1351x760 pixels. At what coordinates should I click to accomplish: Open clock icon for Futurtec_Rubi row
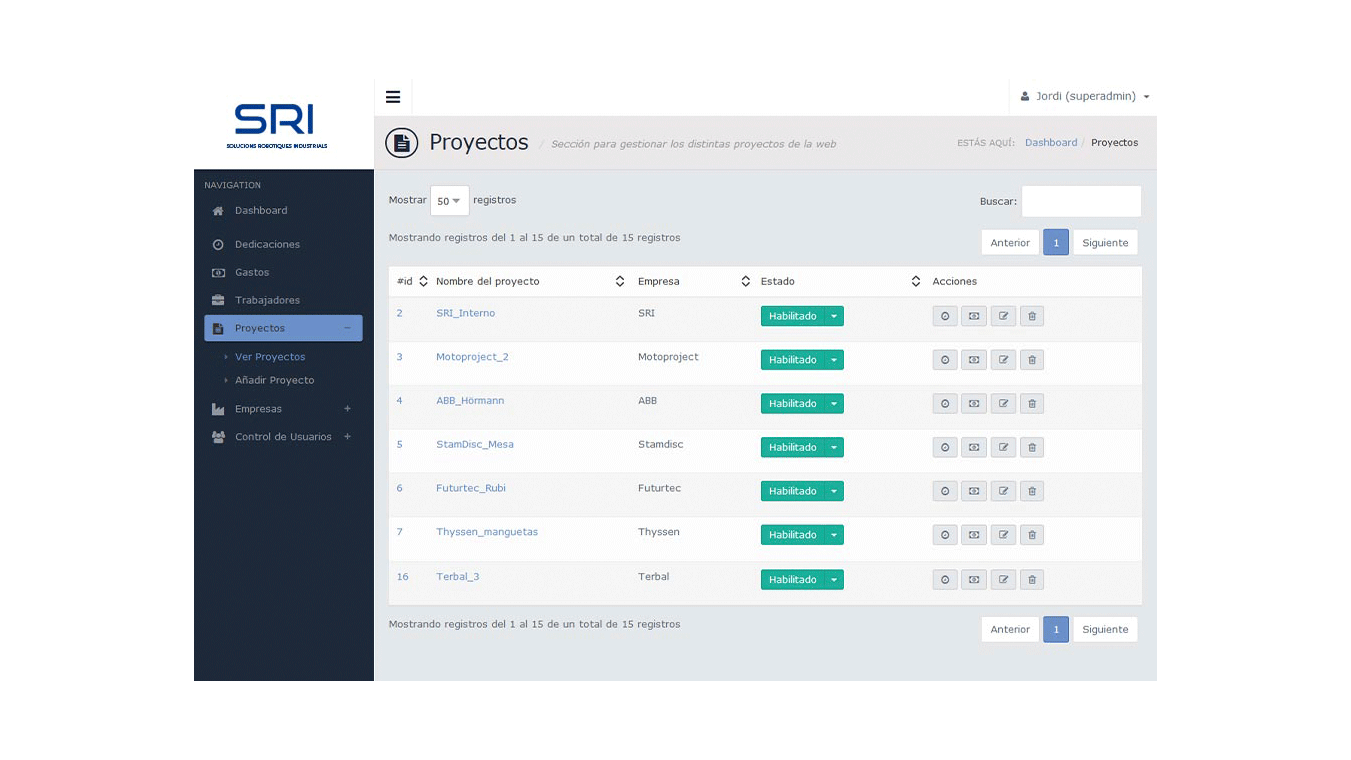pyautogui.click(x=945, y=491)
